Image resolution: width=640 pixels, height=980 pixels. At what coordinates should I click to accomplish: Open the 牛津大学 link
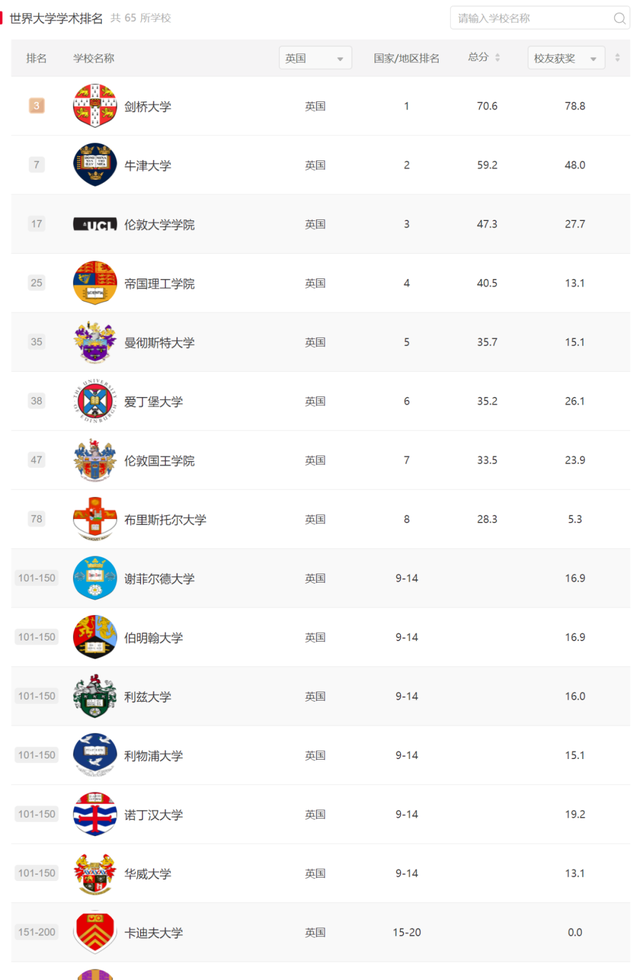pyautogui.click(x=148, y=165)
